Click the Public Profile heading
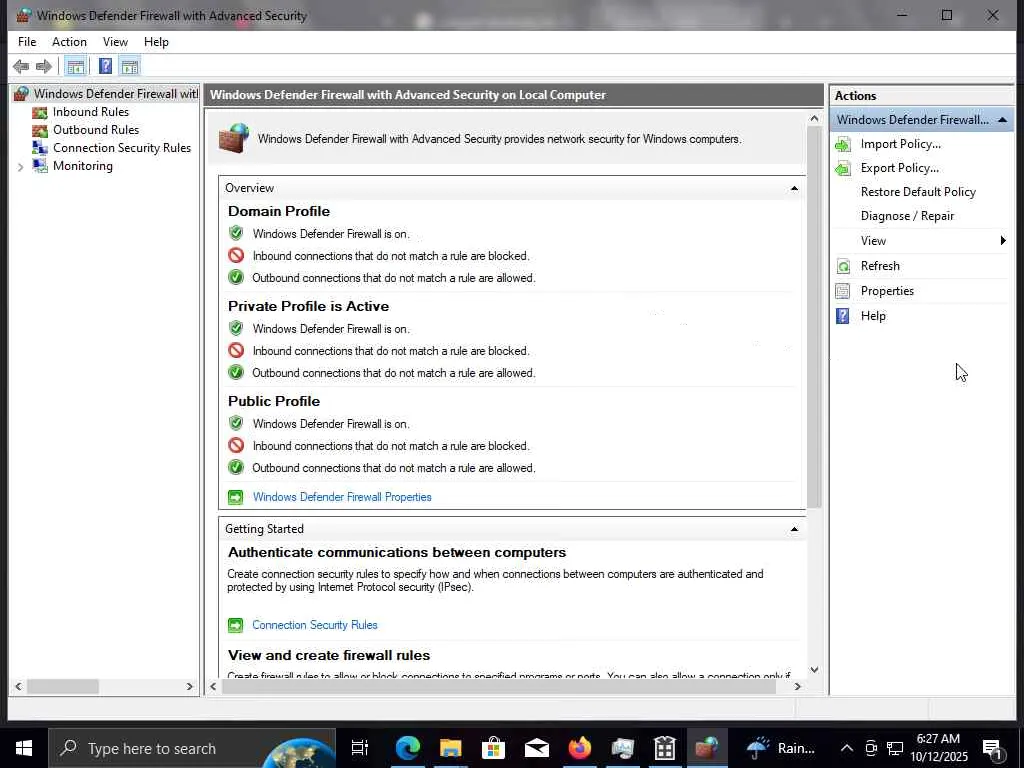Screen dimensions: 1024x768 pos(274,402)
